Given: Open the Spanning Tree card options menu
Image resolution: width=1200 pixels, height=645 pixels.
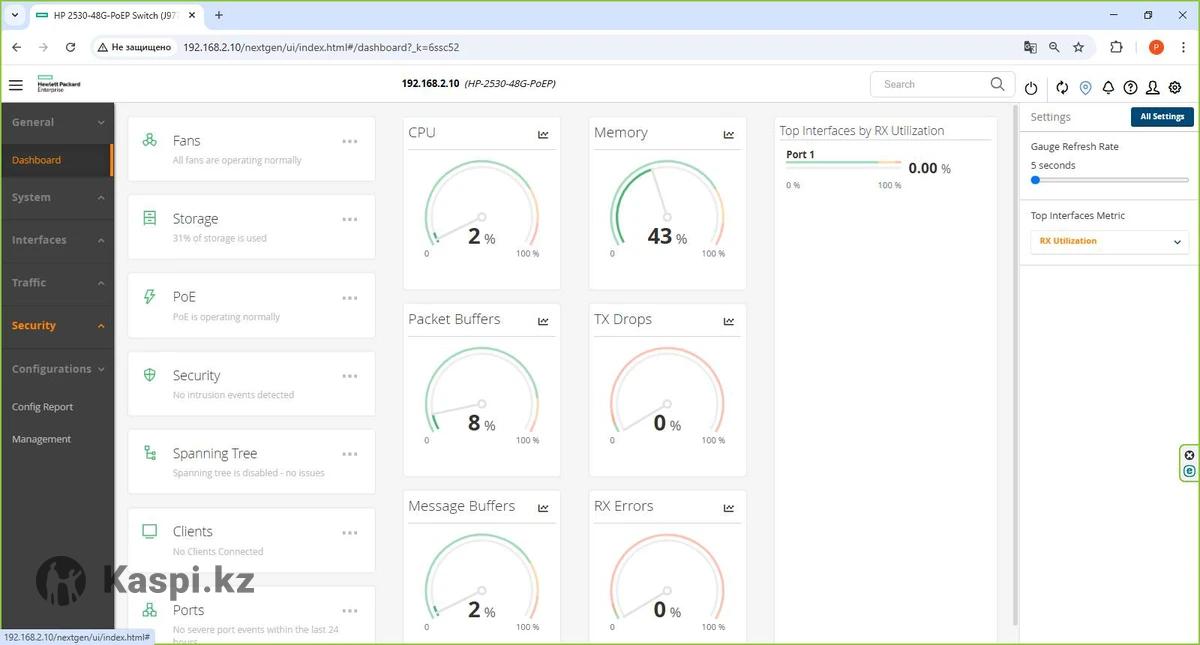Looking at the screenshot, I should point(350,454).
